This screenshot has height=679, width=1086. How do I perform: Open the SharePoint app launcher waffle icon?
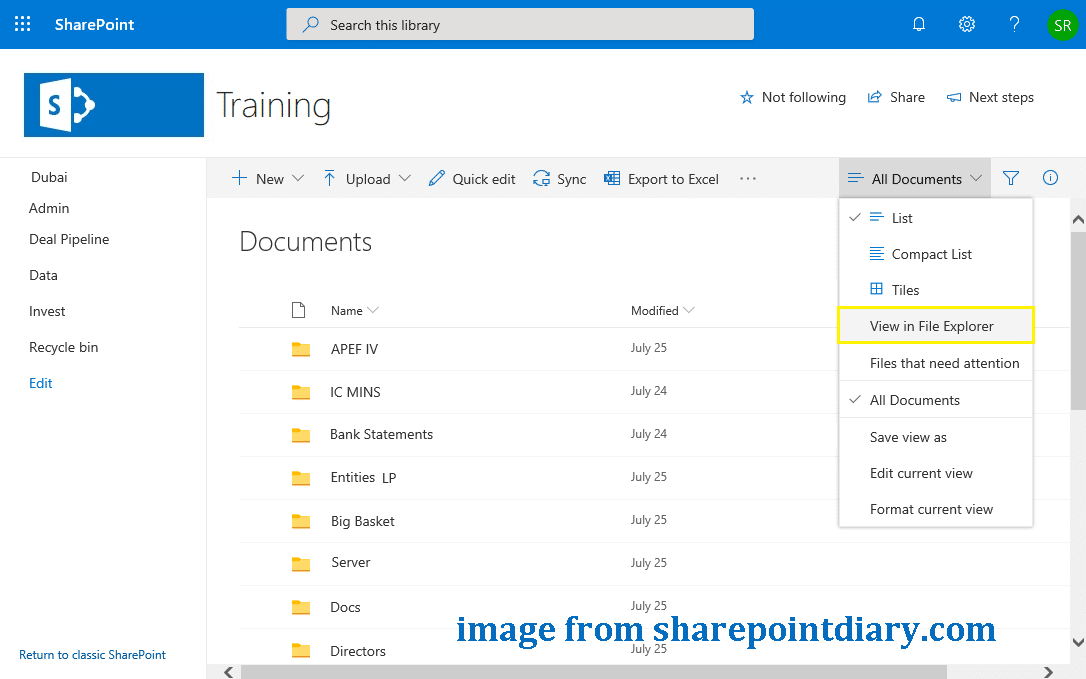tap(22, 24)
